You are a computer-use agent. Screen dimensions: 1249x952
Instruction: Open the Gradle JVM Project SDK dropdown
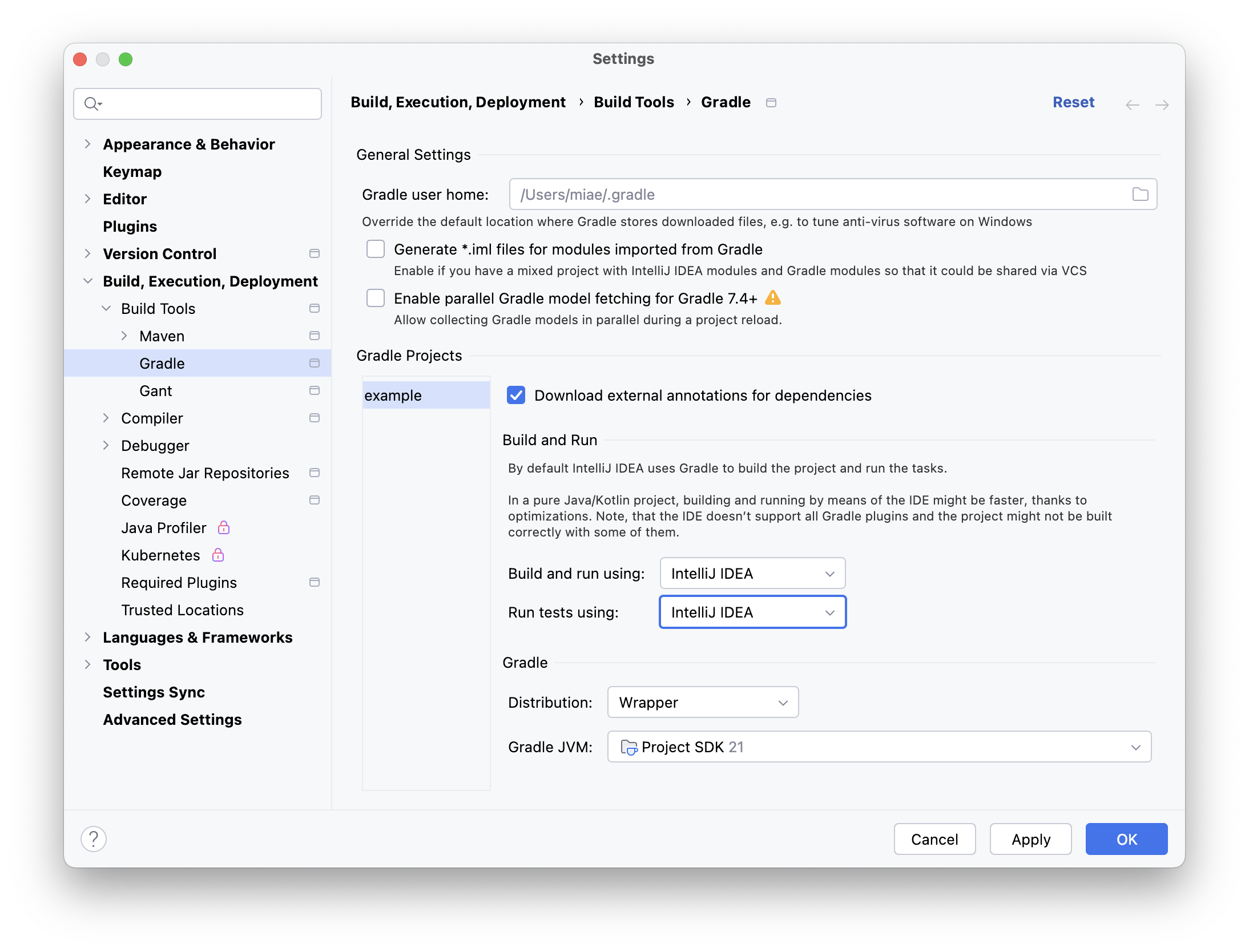coord(879,747)
